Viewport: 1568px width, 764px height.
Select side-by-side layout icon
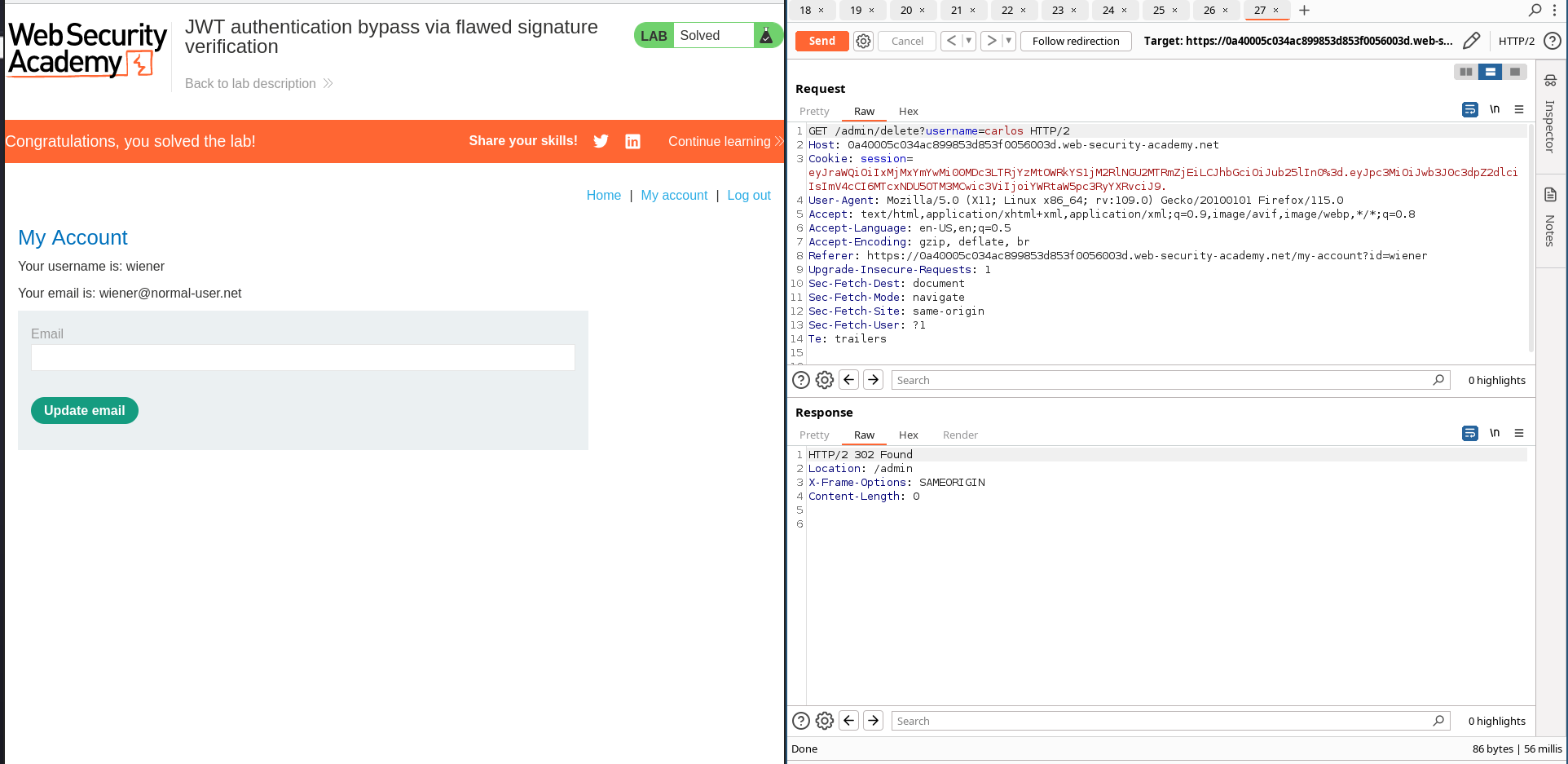(x=1466, y=72)
